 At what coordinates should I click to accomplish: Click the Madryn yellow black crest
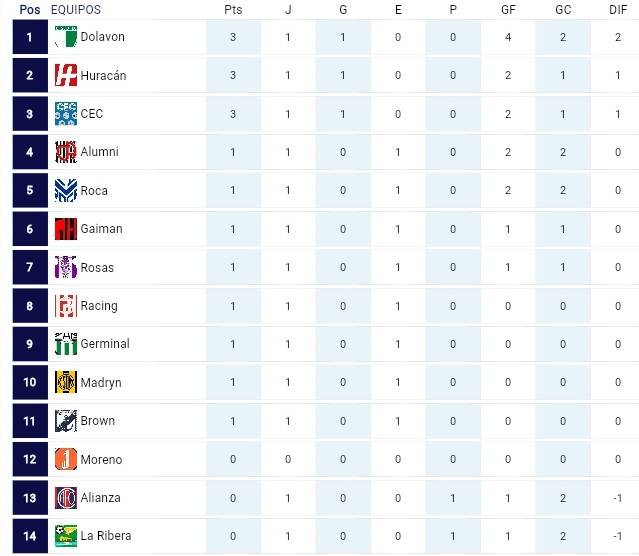[66, 382]
